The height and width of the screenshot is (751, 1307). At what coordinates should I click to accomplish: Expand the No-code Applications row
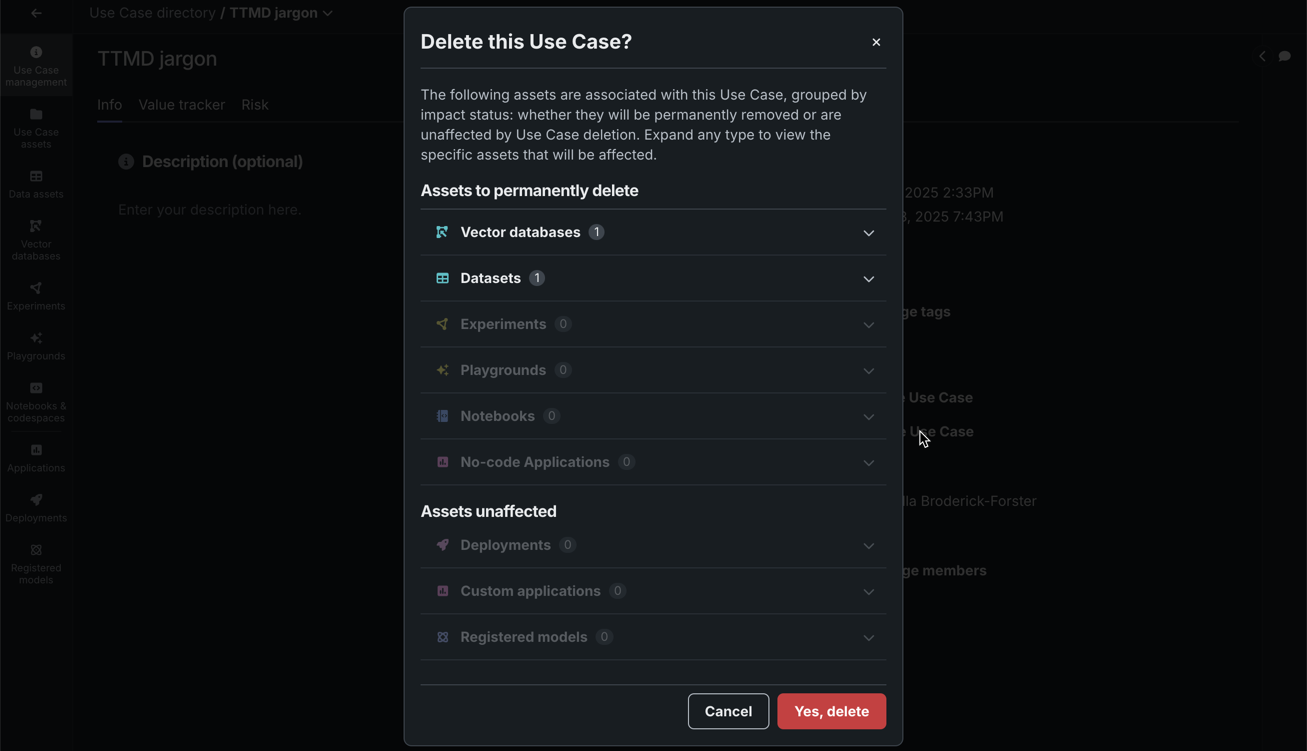click(x=868, y=463)
